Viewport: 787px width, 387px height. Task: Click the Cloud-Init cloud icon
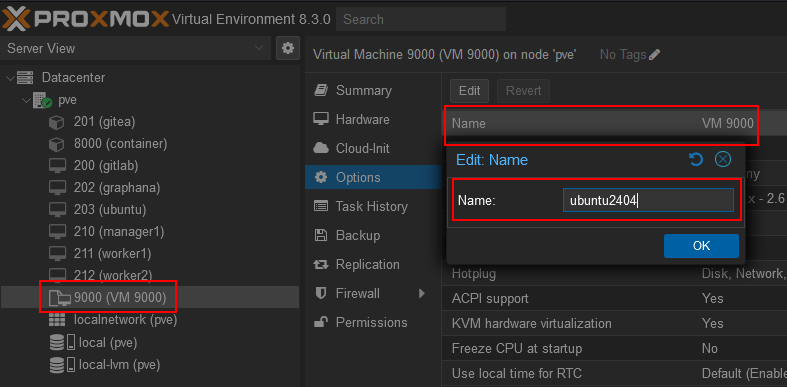(321, 149)
